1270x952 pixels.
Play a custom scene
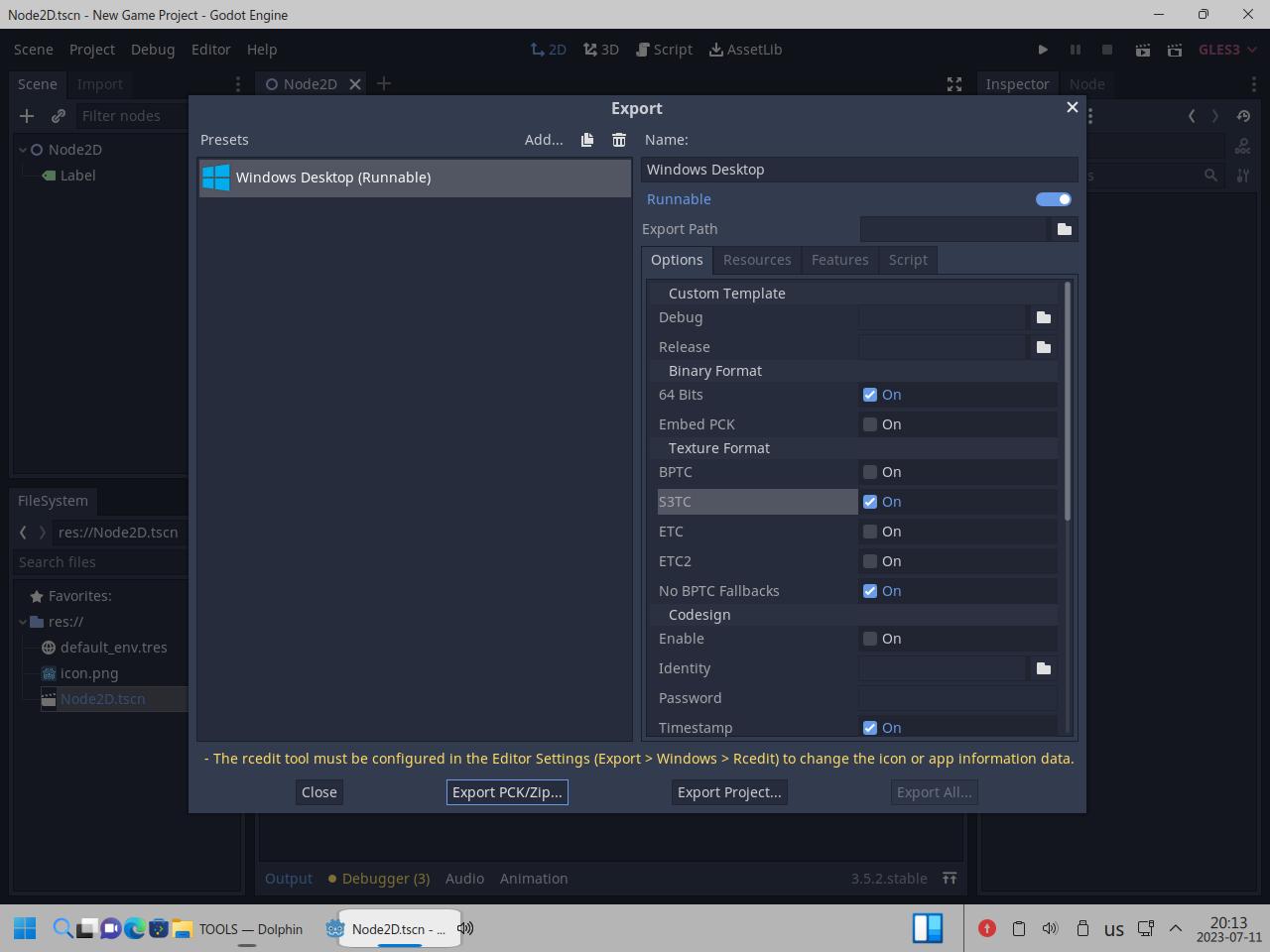(x=1175, y=50)
